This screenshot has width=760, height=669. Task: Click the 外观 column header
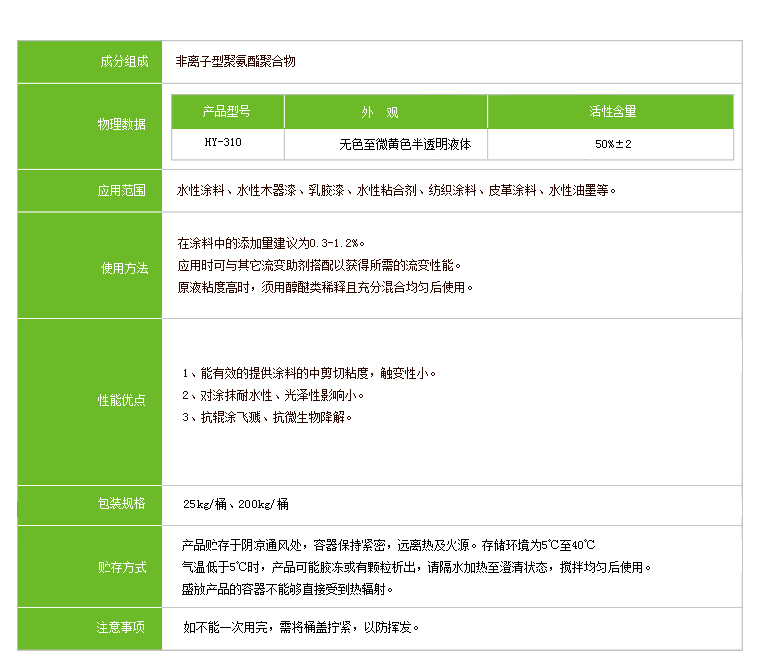coord(385,112)
